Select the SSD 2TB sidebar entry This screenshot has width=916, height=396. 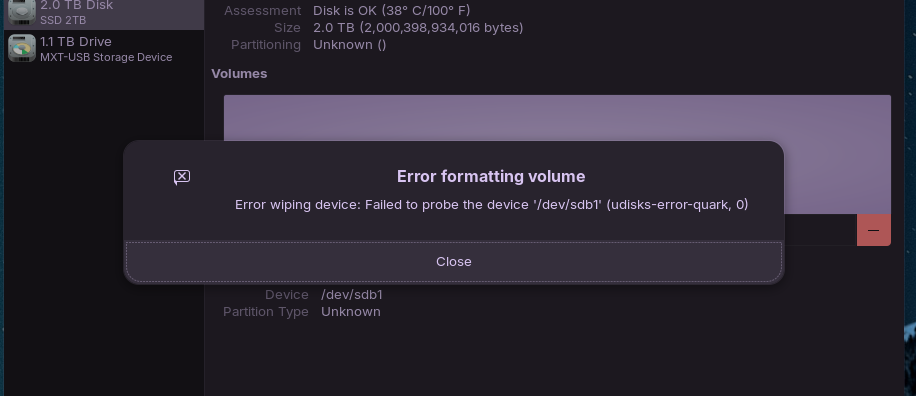(x=104, y=13)
